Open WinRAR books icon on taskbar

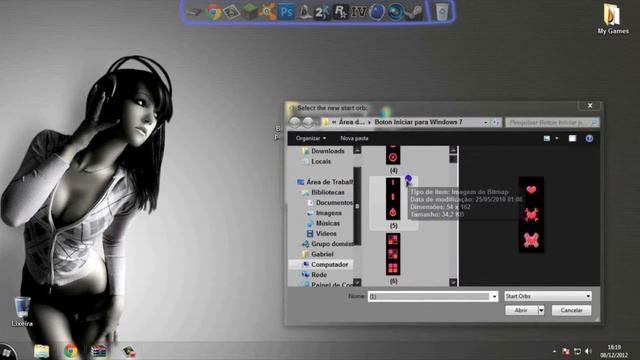tap(100, 351)
